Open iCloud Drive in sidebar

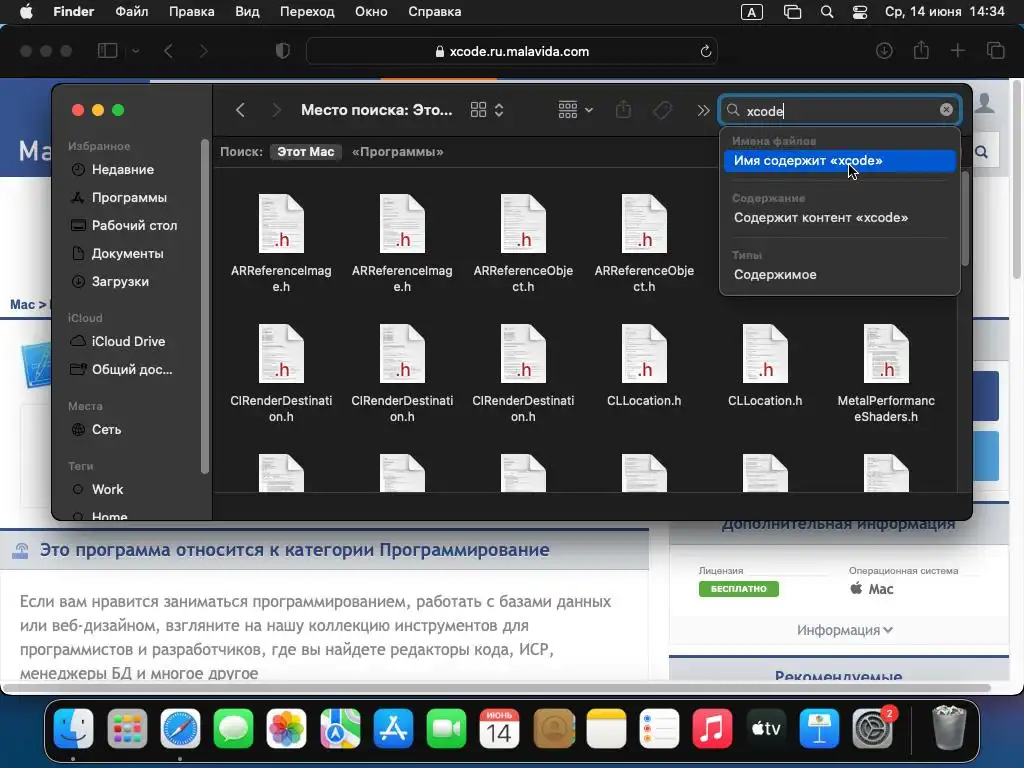pos(128,341)
